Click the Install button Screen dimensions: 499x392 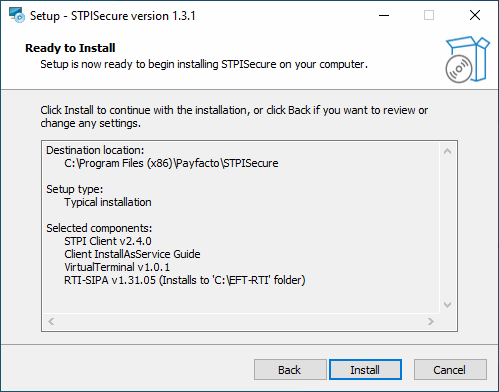tap(365, 370)
